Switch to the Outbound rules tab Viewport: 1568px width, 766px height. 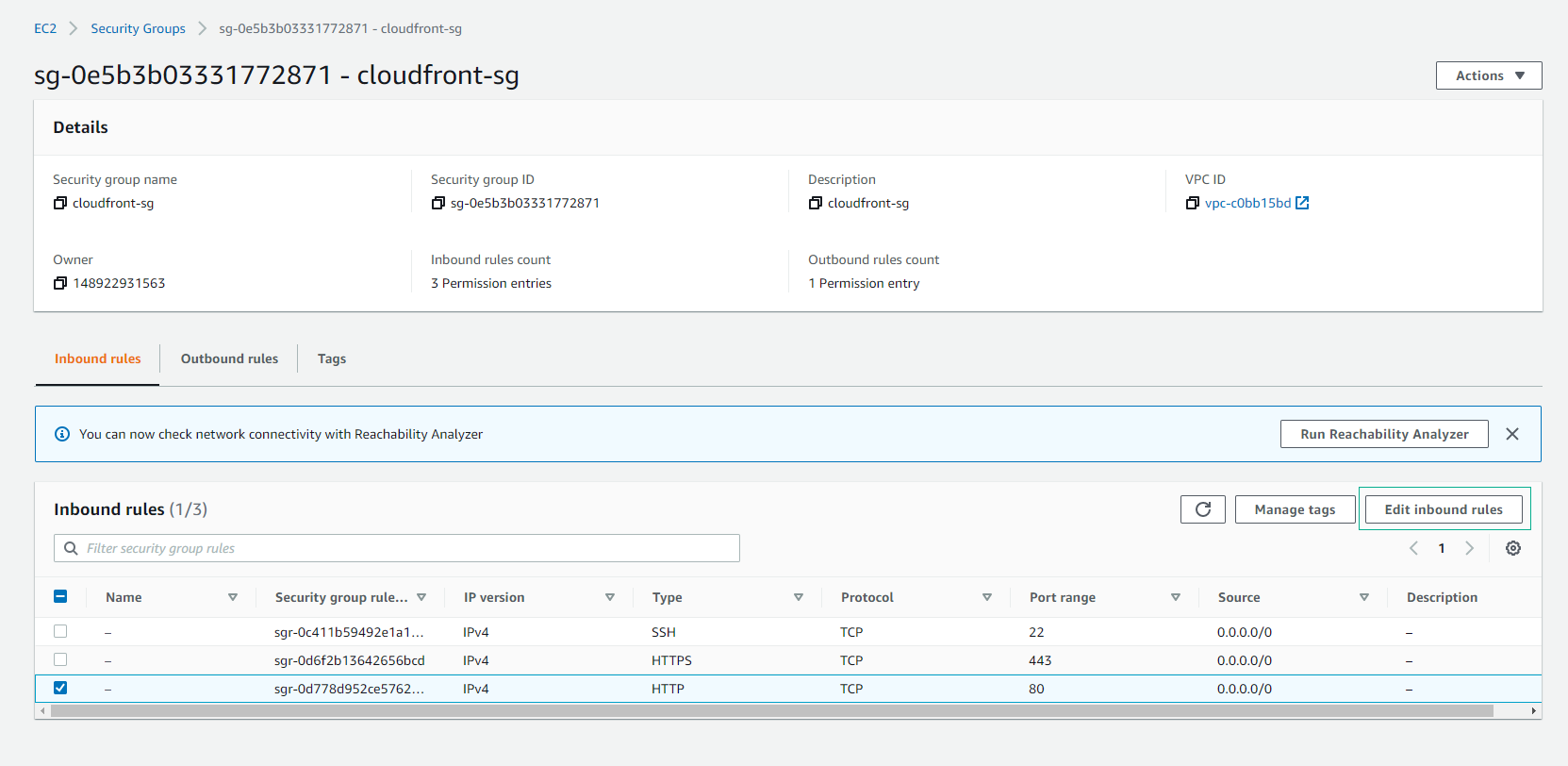[229, 358]
